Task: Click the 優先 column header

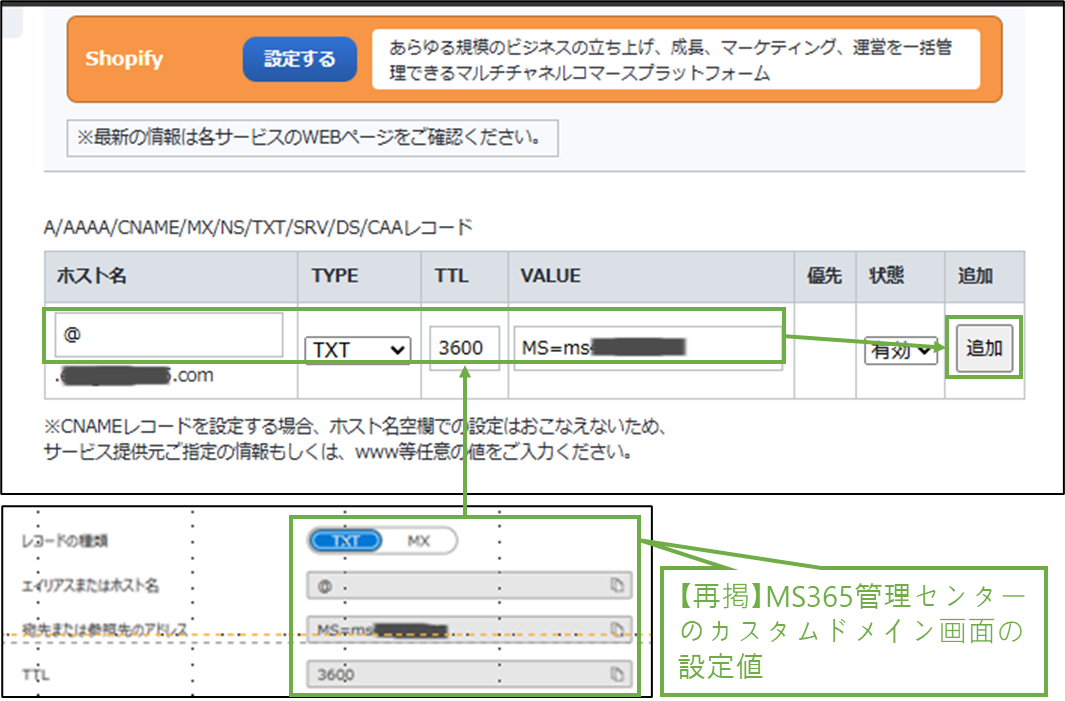Action: pyautogui.click(x=825, y=275)
